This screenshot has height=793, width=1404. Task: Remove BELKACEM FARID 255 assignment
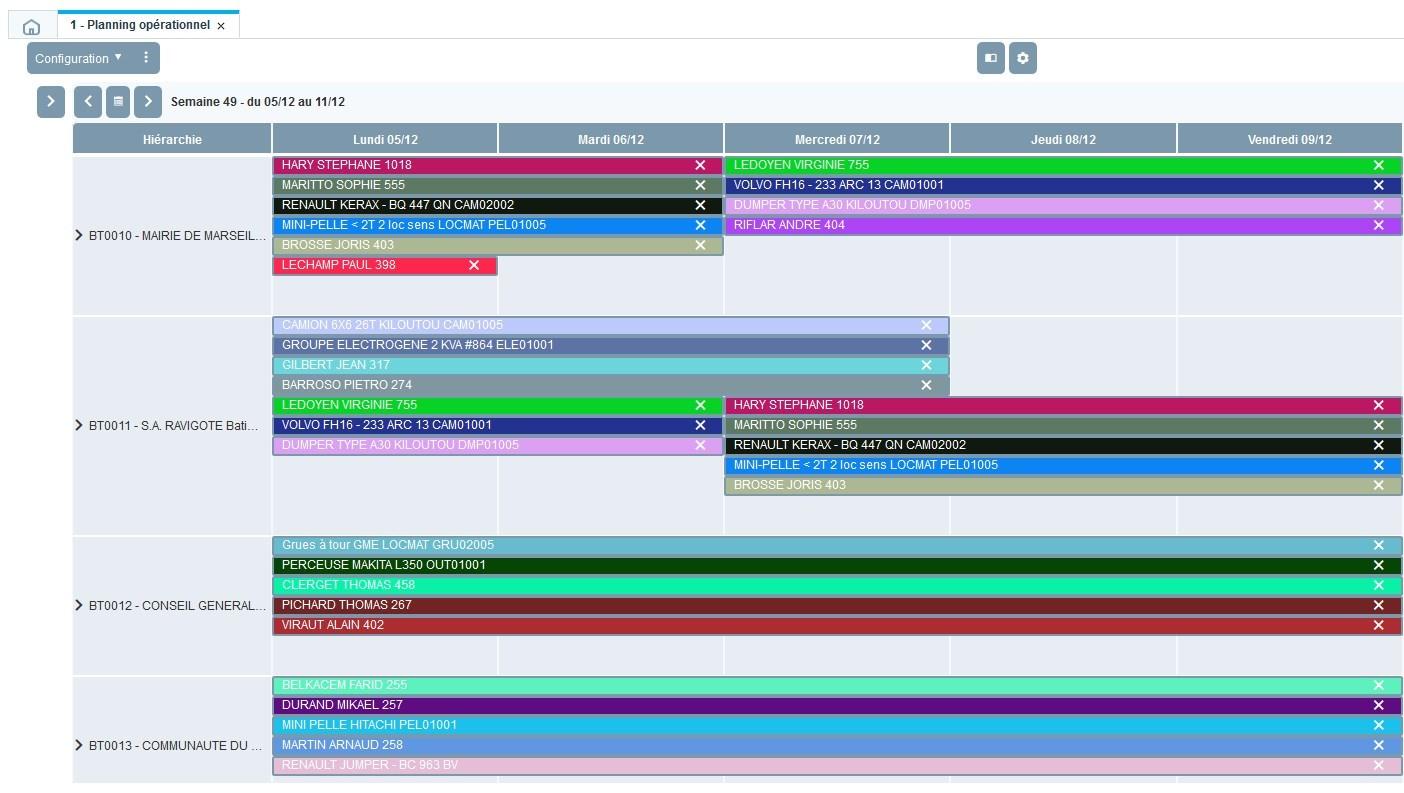coord(1378,685)
